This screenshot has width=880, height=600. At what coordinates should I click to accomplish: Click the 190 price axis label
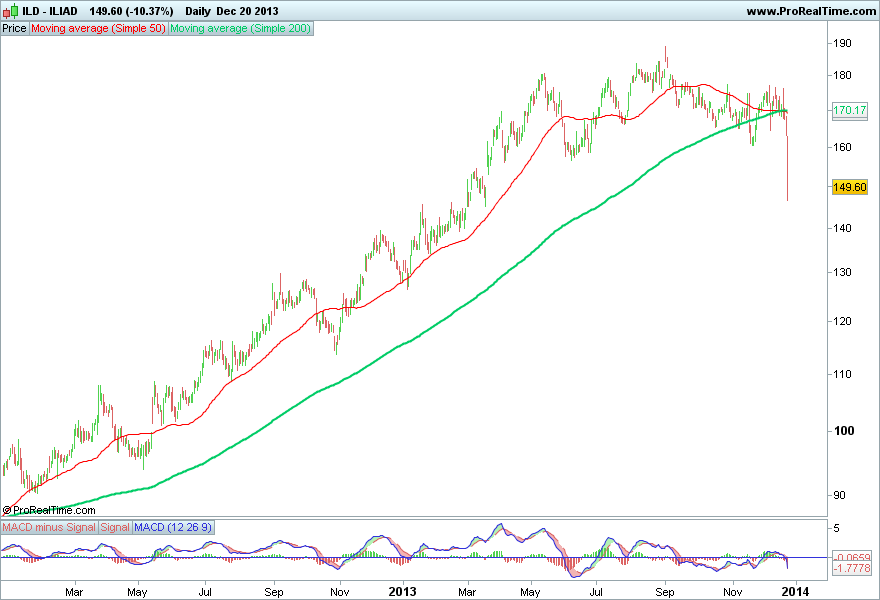[x=842, y=43]
